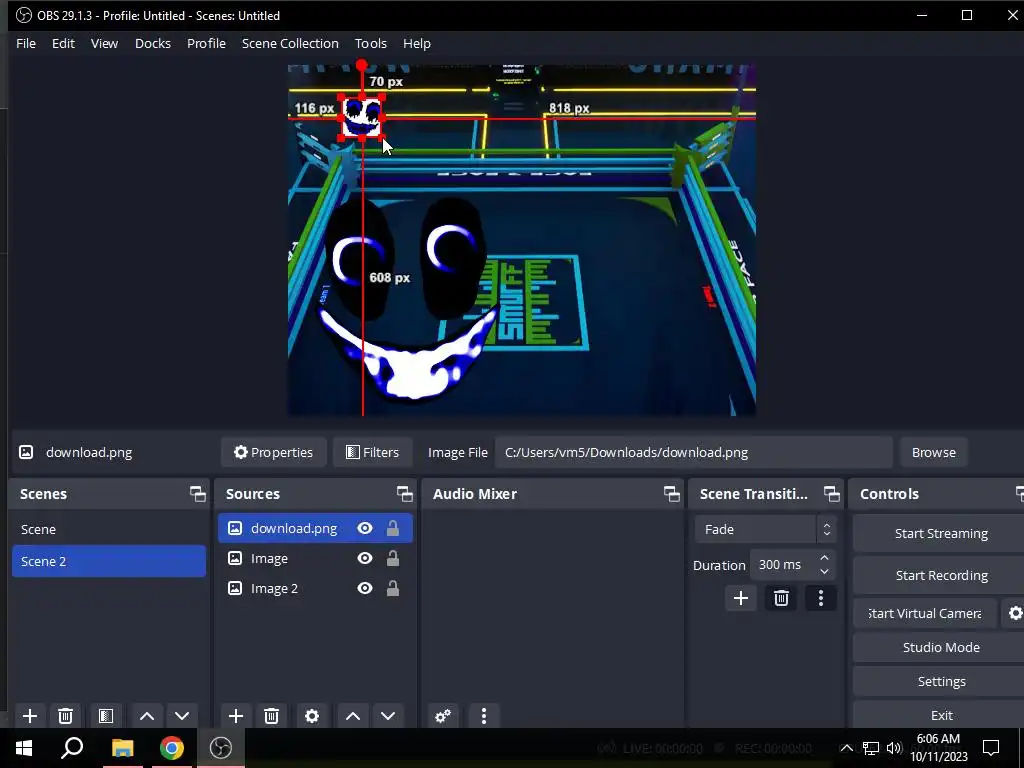Open Properties for download.png
The image size is (1024, 768).
pos(274,452)
